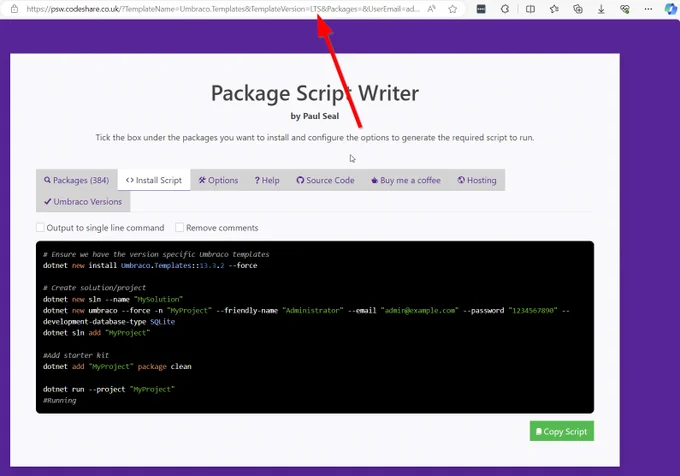
Task: Click the green Copy Script button
Action: click(x=562, y=431)
